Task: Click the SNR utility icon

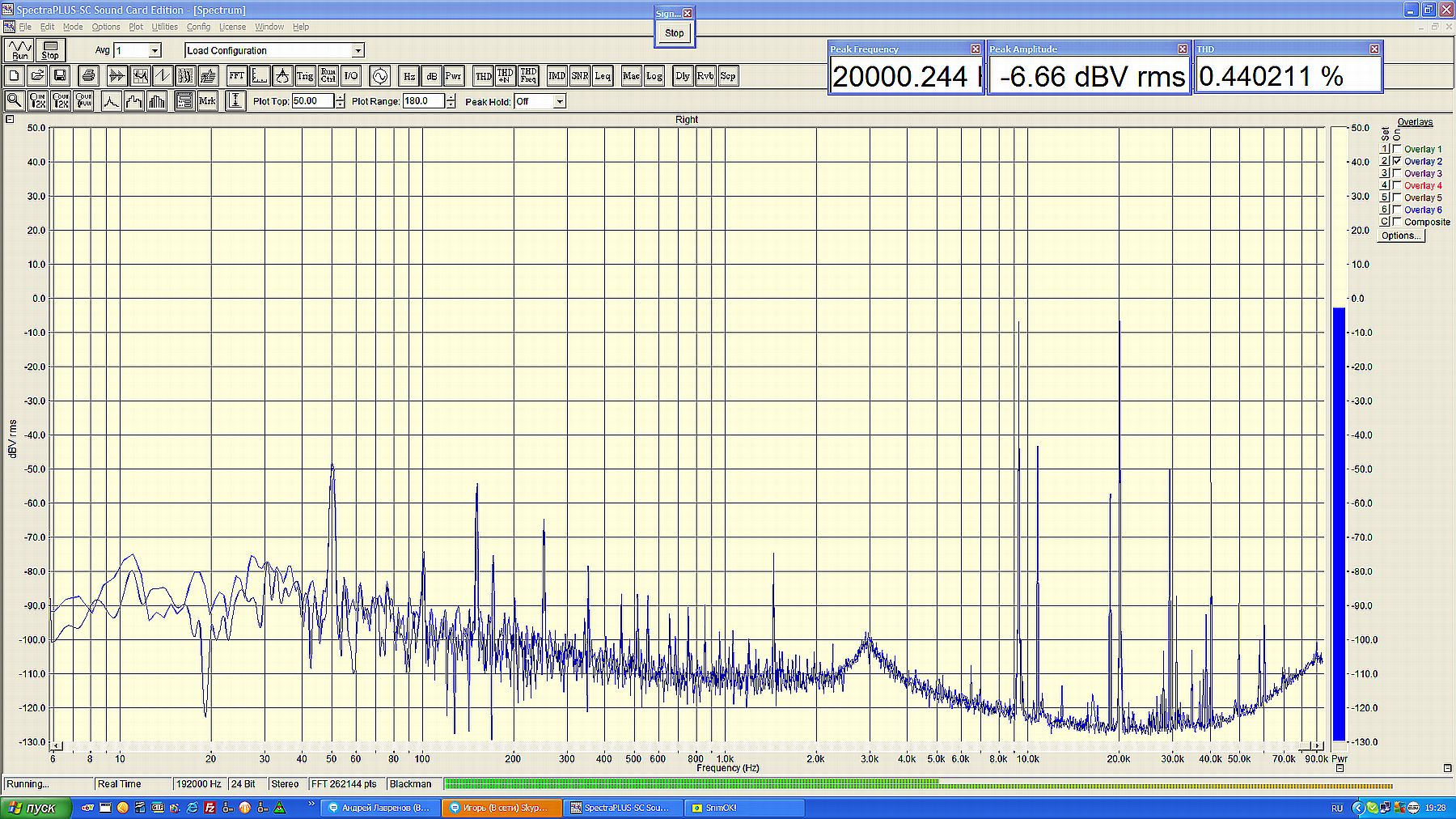Action: click(580, 76)
